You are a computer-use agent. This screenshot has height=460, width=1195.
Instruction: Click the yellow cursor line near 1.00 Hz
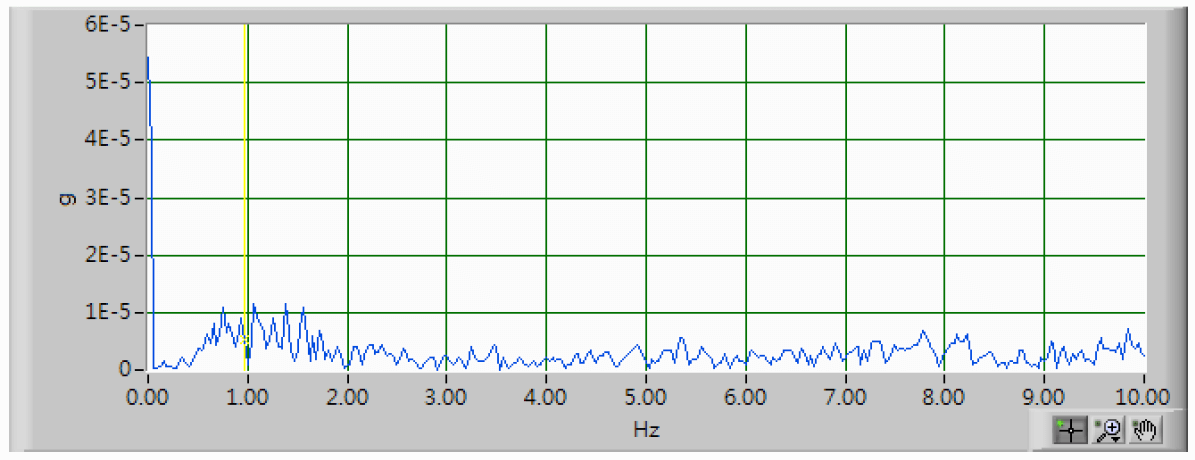tap(245, 198)
